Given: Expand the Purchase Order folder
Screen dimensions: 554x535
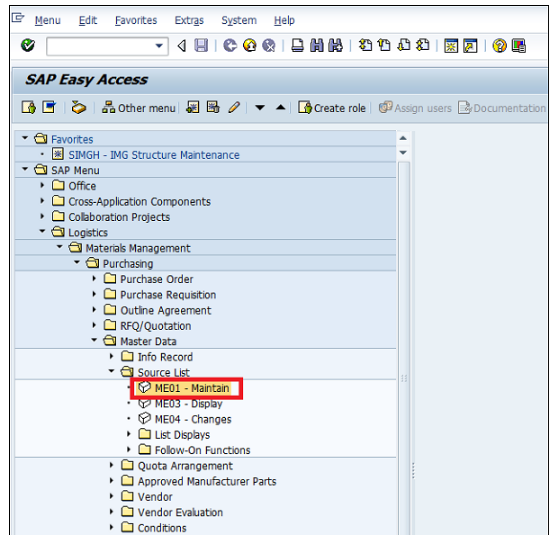Looking at the screenshot, I should 94,279.
